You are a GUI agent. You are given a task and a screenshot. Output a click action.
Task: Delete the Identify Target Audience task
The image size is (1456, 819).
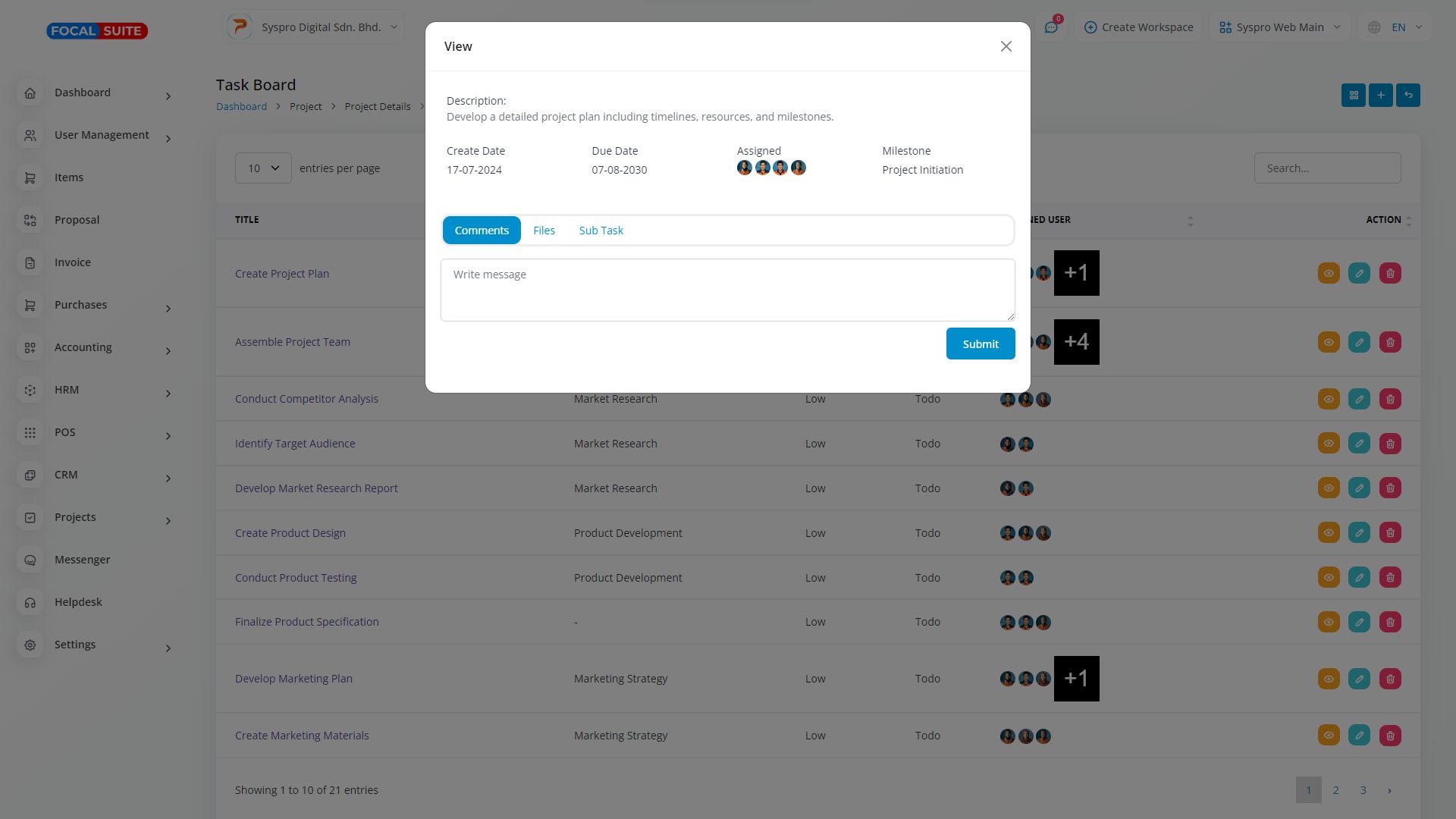(1390, 444)
